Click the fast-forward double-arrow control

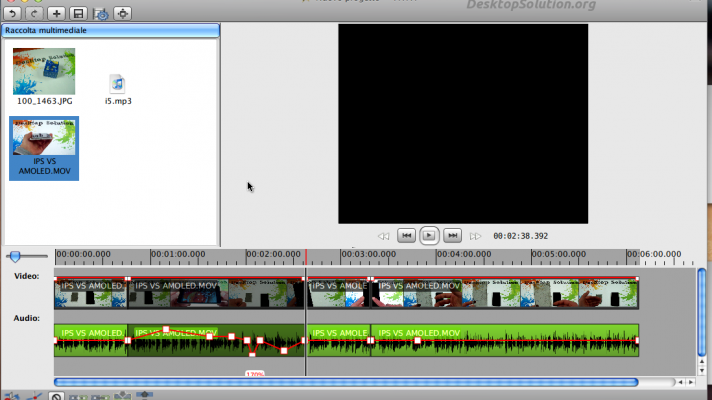[x=476, y=236]
